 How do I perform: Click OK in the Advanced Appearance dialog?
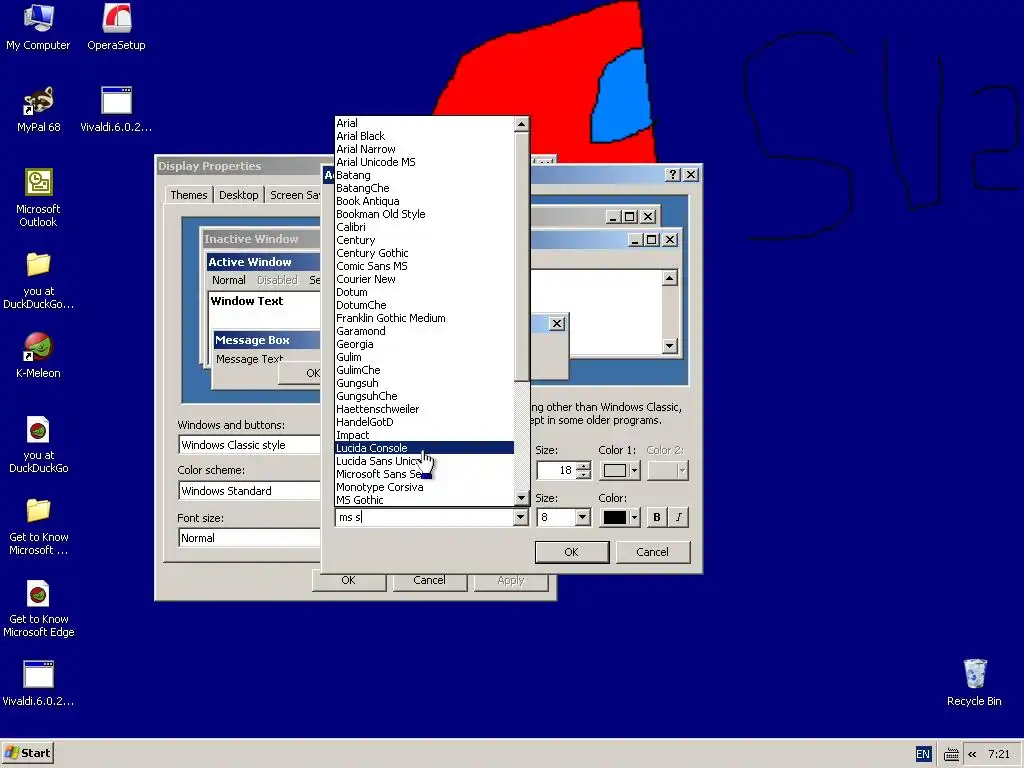(571, 552)
